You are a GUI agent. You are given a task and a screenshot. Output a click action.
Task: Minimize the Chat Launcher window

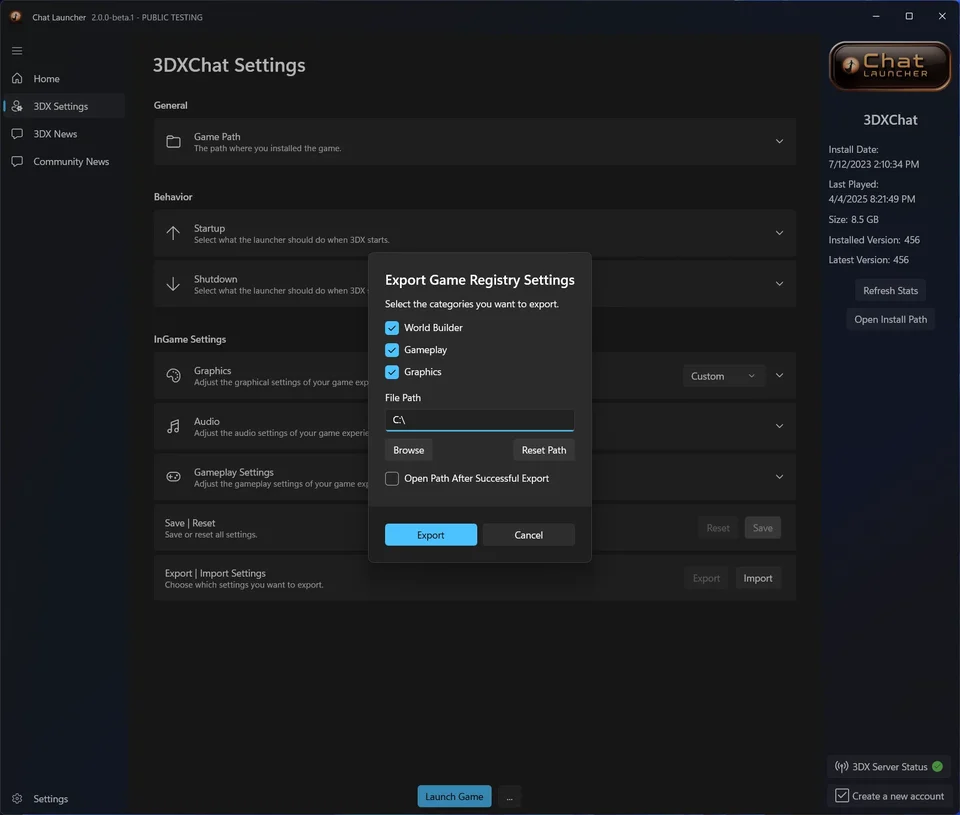(x=876, y=17)
